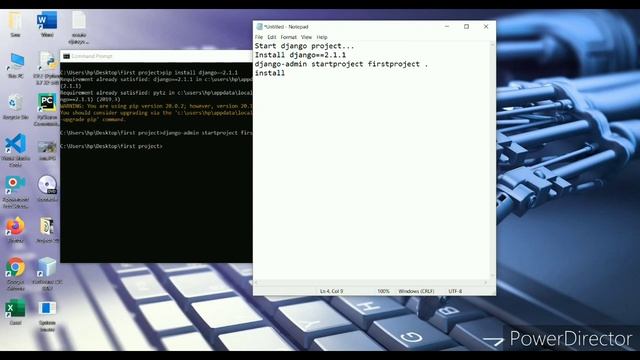The image size is (640, 360).
Task: Launch Google Chrome from the desktop
Action: (x=15, y=268)
